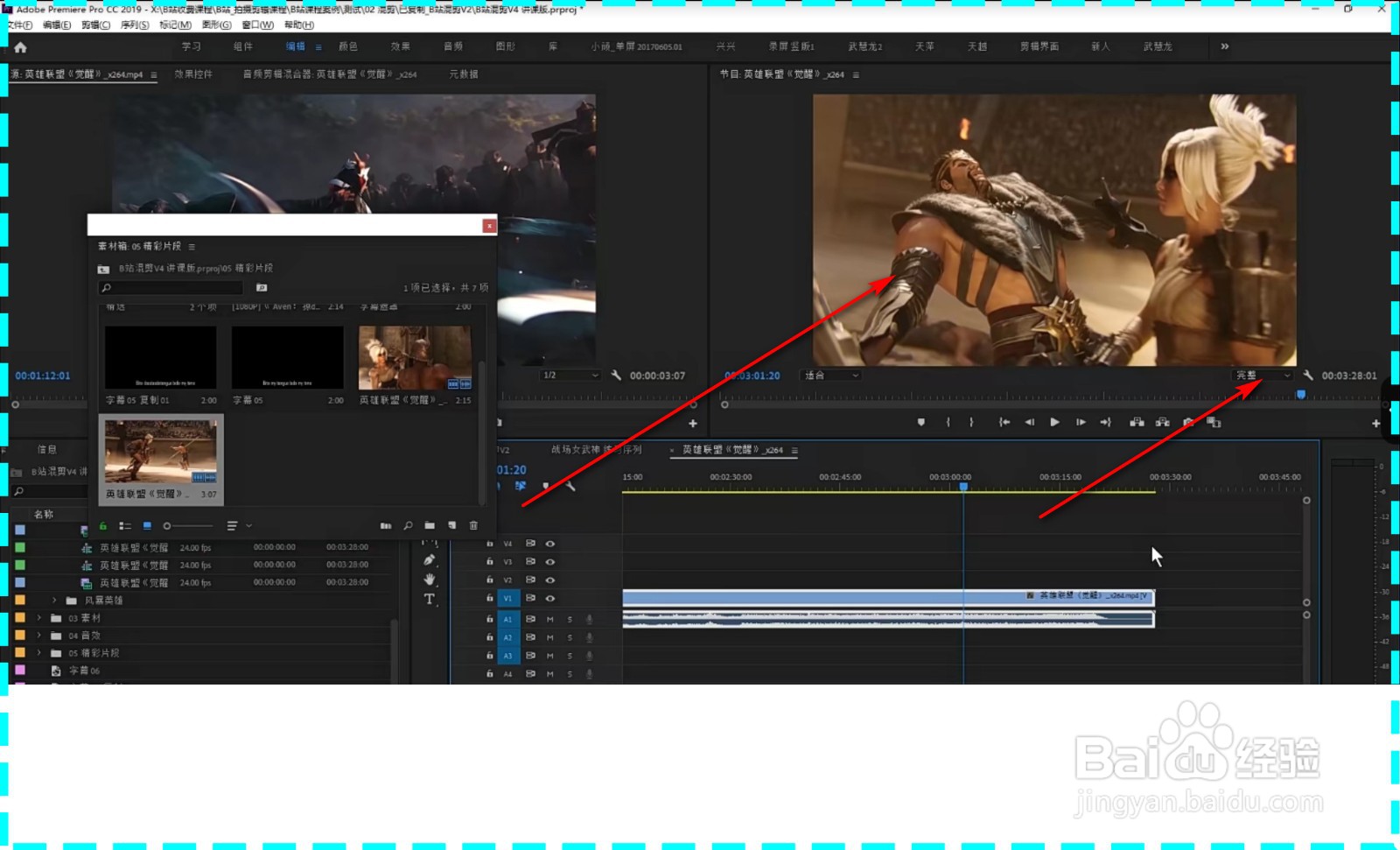Toggle V3 track visibility eye
This screenshot has width=1400, height=850.
tap(550, 562)
